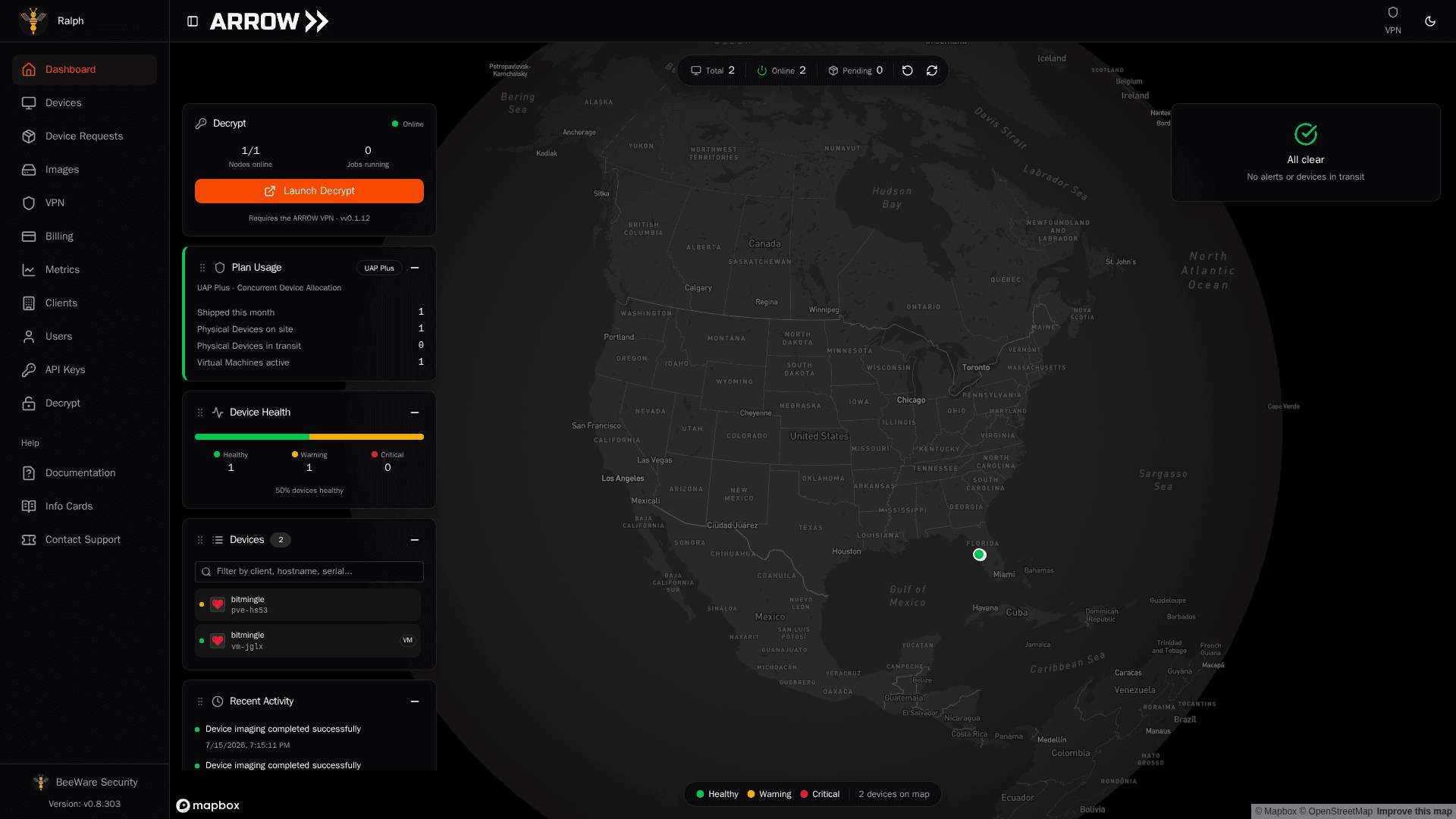Collapse the Plan Usage card
The image size is (1456, 819).
(415, 268)
